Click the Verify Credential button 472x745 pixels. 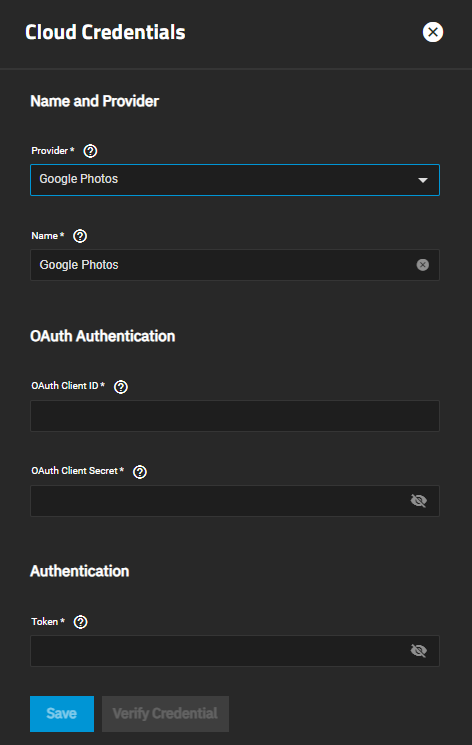tap(165, 714)
